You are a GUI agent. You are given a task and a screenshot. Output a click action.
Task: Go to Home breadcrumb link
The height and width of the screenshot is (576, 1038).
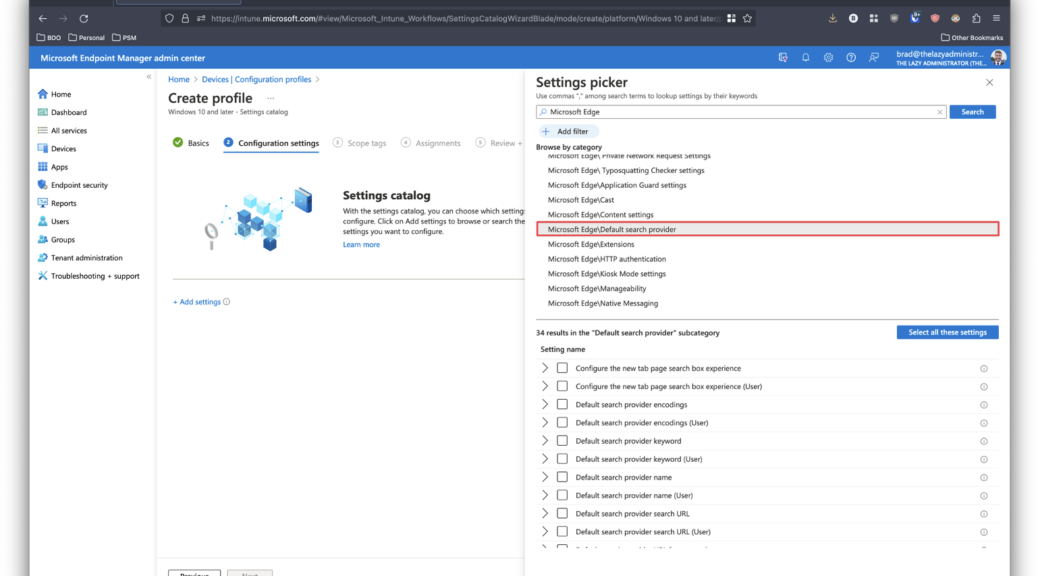pyautogui.click(x=179, y=79)
